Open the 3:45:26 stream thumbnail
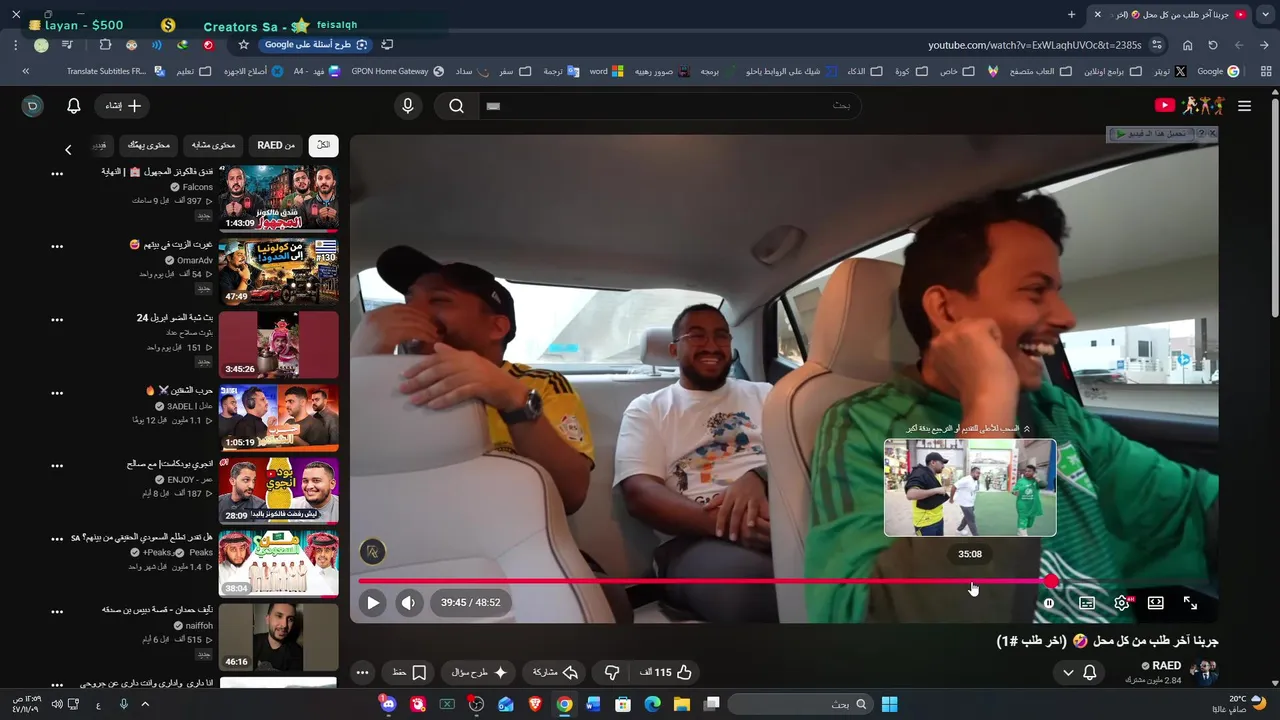The height and width of the screenshot is (720, 1280). tap(278, 345)
